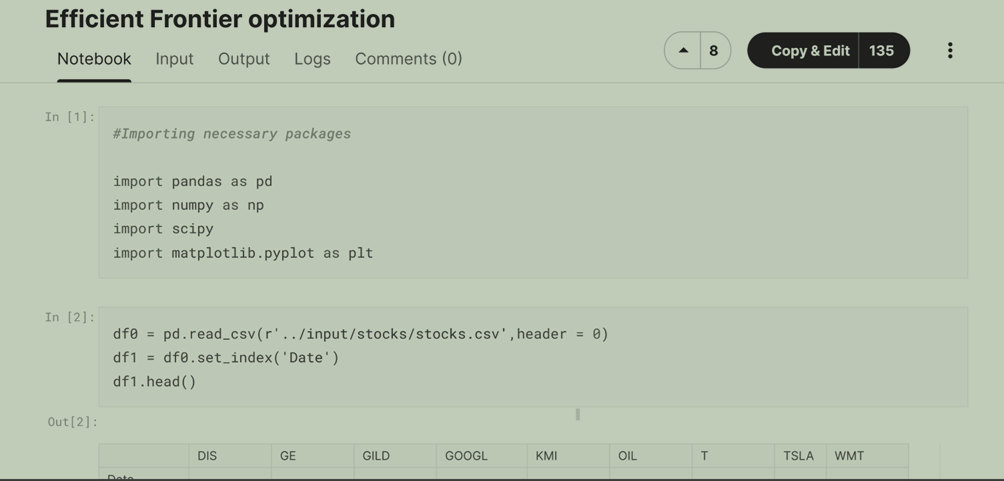Upvote the notebook with the triangle arrow
The height and width of the screenshot is (481, 1004).
click(x=683, y=51)
